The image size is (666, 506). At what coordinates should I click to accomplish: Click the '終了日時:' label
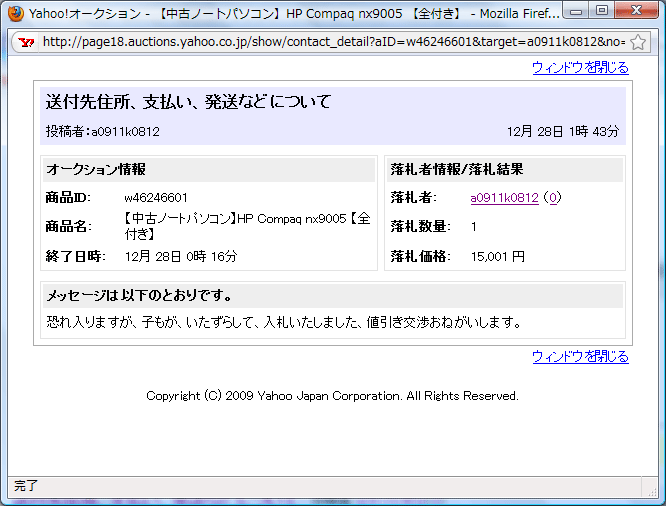click(76, 256)
